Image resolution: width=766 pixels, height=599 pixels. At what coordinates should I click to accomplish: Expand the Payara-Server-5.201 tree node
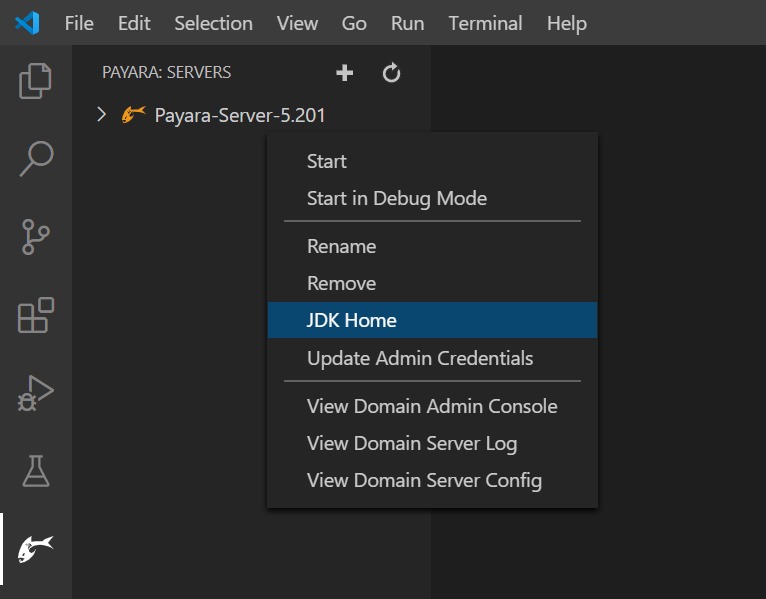click(101, 115)
